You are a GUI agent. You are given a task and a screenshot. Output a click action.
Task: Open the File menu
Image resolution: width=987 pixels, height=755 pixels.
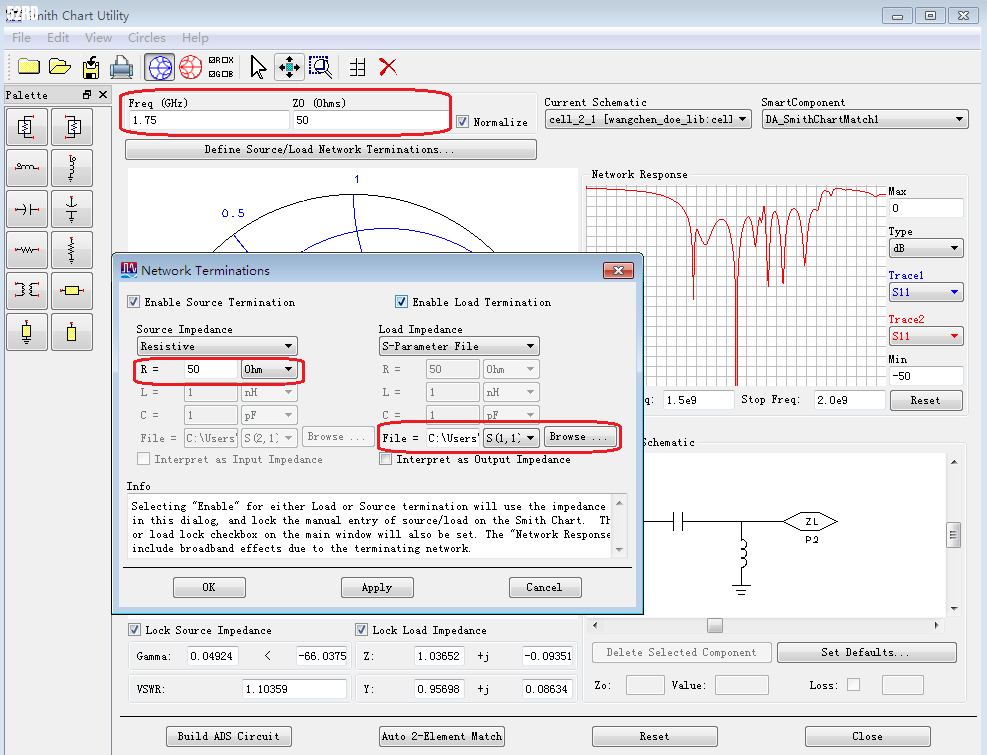tap(21, 38)
